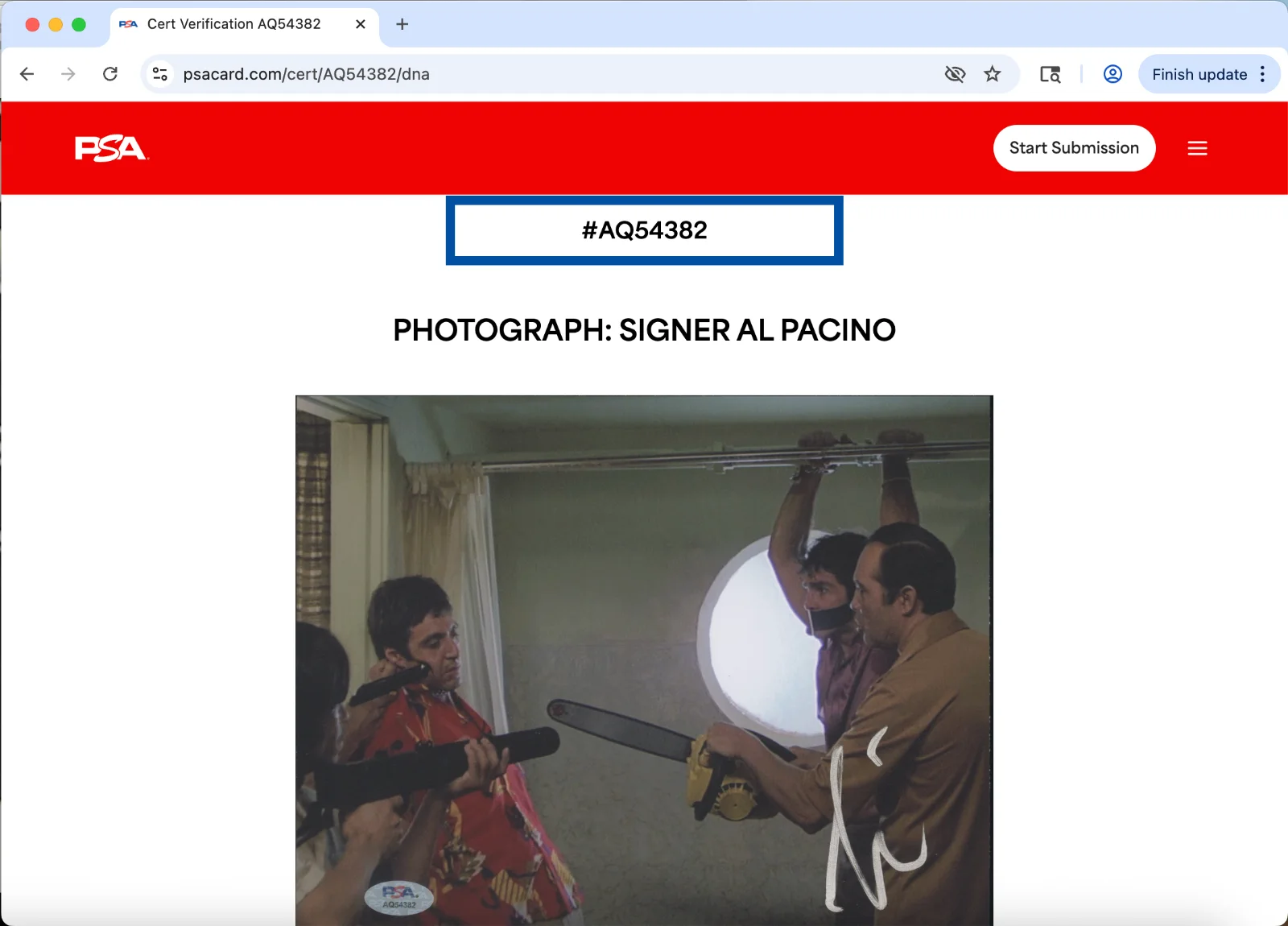Open the Chrome profile icon
The height and width of the screenshot is (926, 1288).
[x=1113, y=74]
